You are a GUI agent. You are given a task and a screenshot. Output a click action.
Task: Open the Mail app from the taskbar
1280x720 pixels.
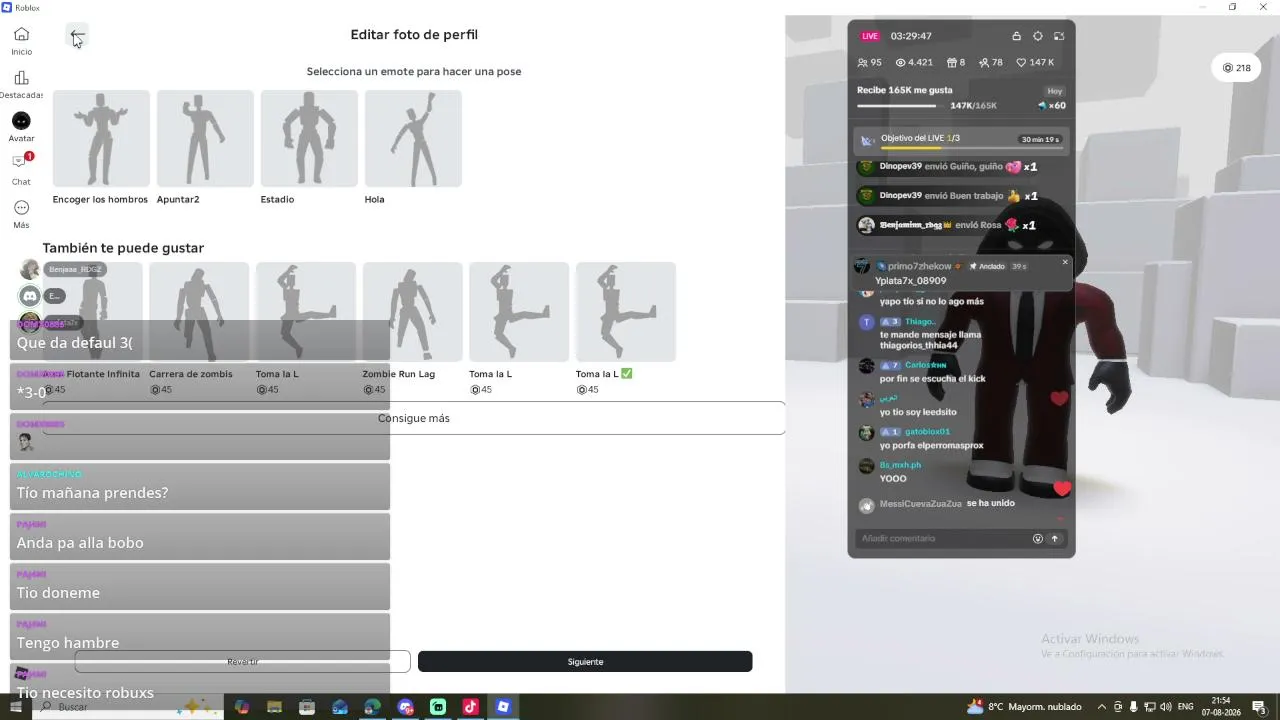pyautogui.click(x=340, y=707)
